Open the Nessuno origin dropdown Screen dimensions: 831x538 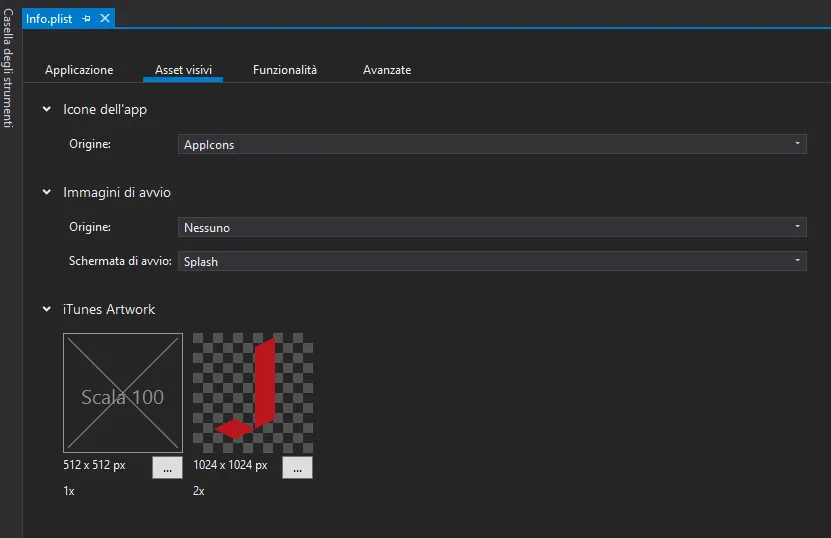coord(492,227)
